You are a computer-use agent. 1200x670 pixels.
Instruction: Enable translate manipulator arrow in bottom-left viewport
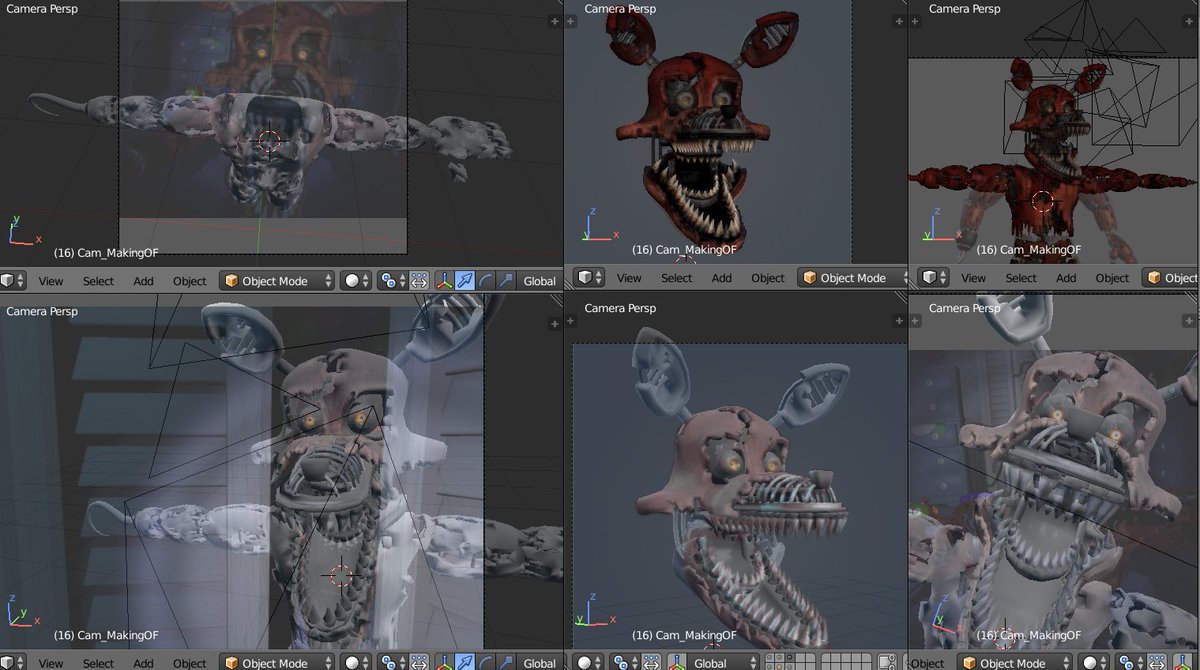464,663
